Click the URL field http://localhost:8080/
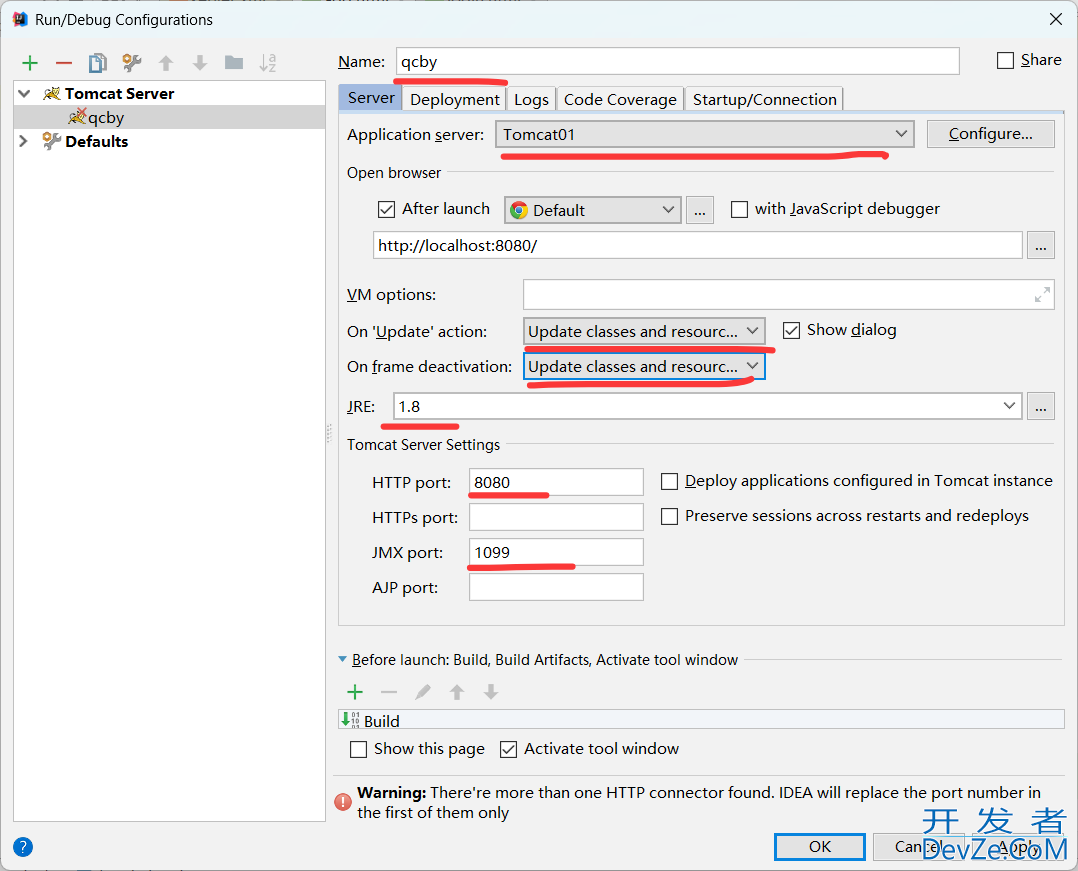Viewport: 1078px width, 871px height. pos(698,245)
